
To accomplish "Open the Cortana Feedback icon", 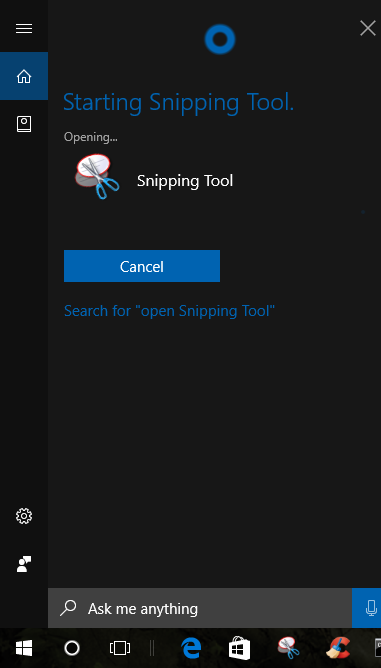I will [x=24, y=564].
